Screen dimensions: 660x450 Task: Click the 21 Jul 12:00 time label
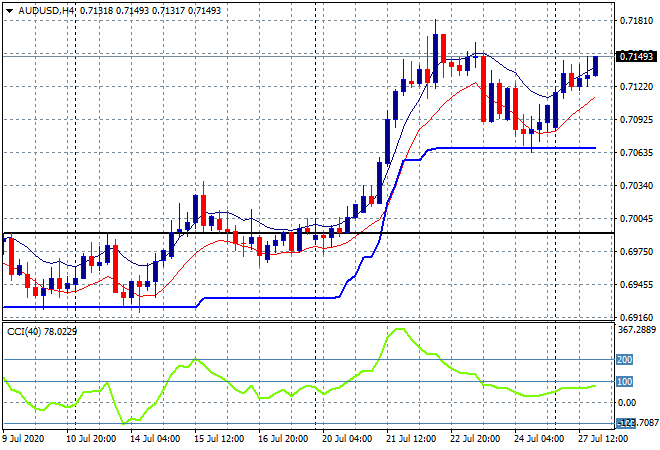click(x=411, y=439)
